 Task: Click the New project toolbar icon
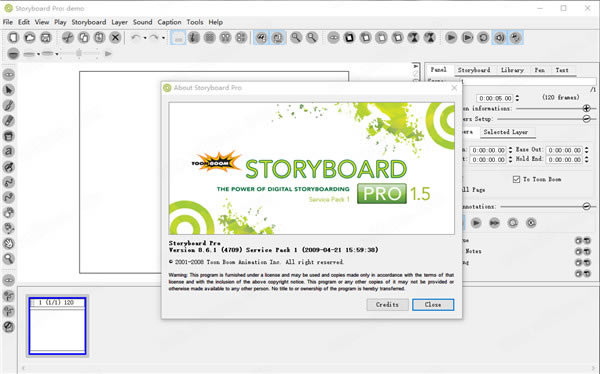point(13,38)
